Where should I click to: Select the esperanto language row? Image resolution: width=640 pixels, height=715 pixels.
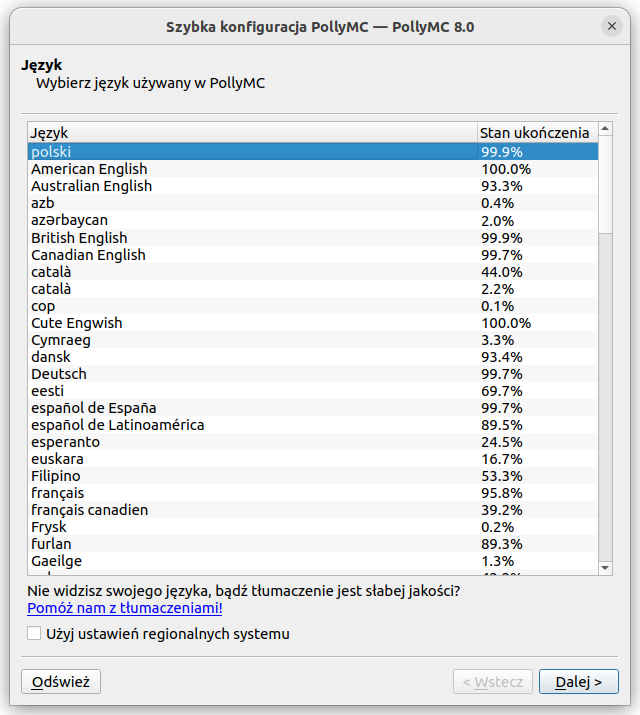point(66,442)
